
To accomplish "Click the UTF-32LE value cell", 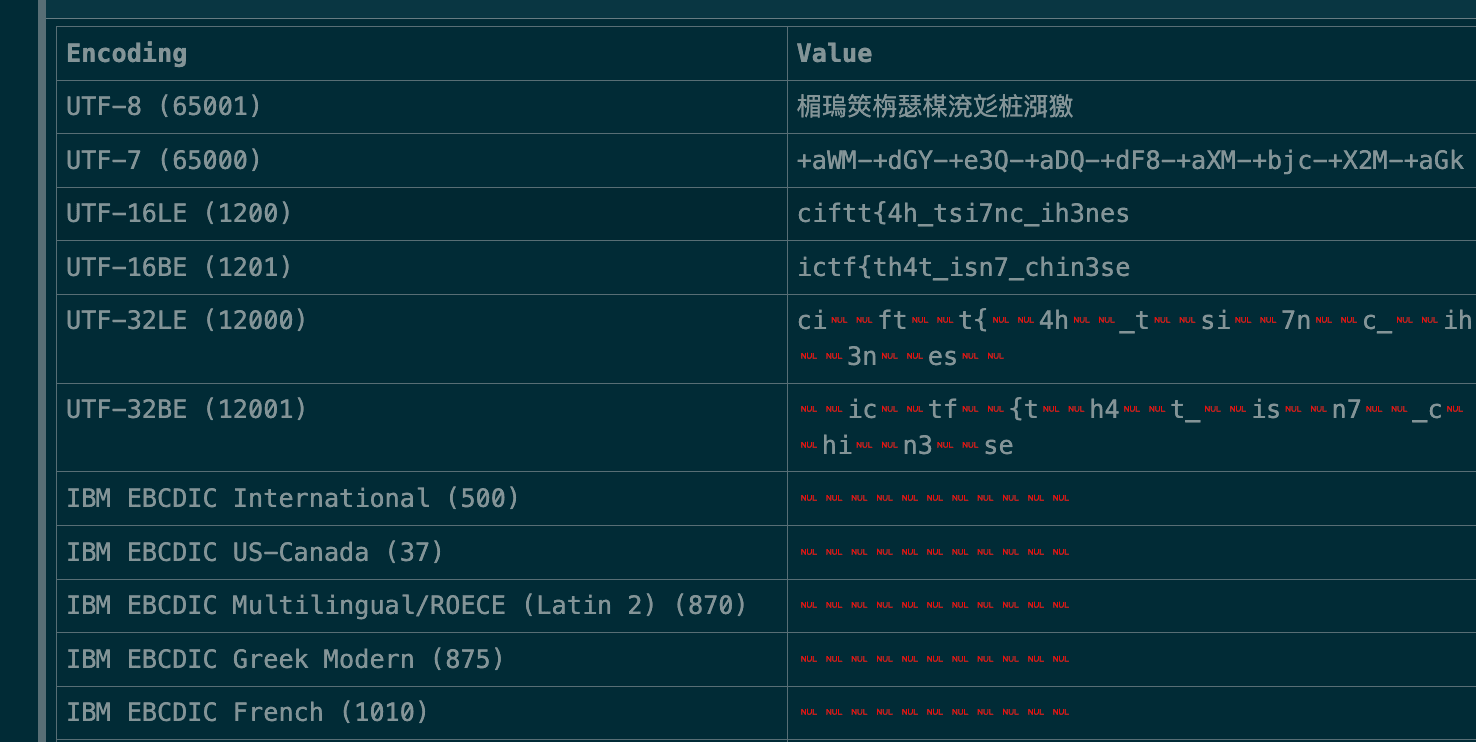I will pyautogui.click(x=1130, y=338).
